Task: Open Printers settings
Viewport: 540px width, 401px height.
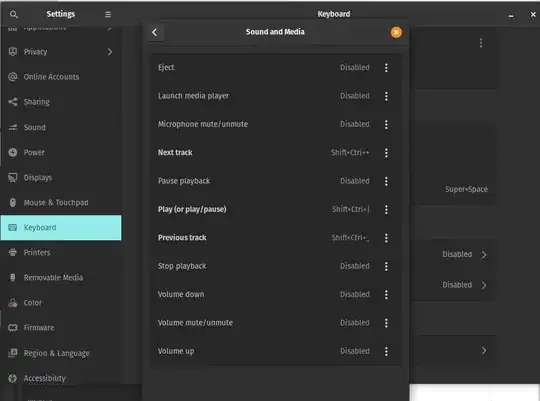Action: pos(61,253)
